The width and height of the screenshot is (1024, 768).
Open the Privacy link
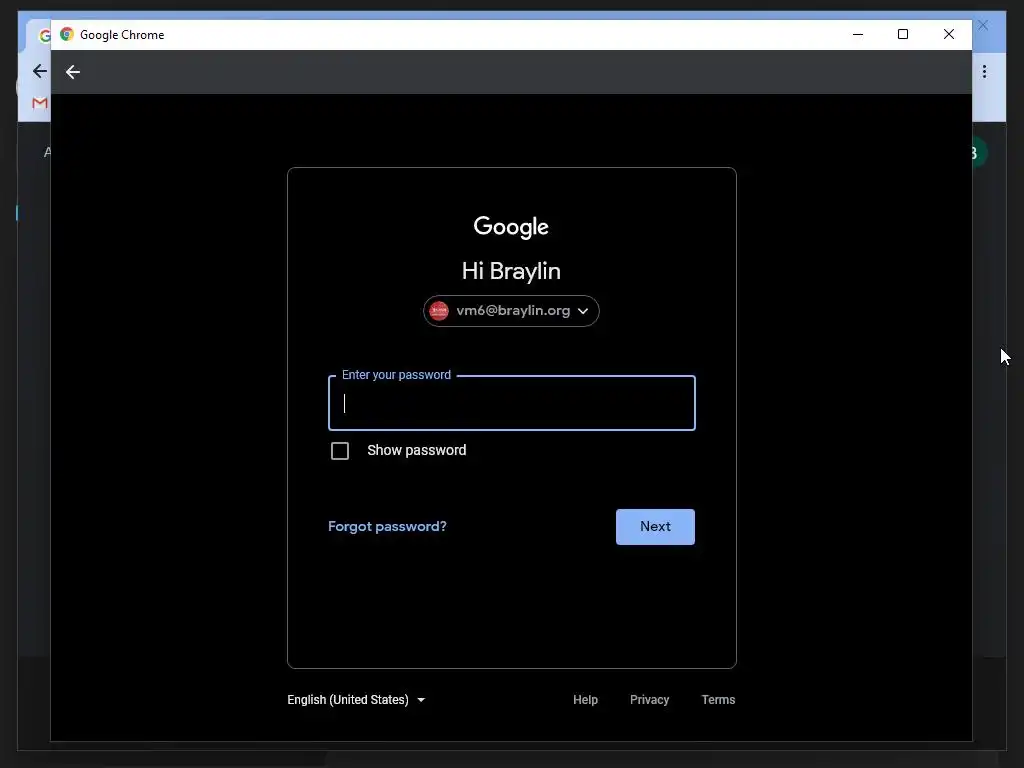(649, 699)
